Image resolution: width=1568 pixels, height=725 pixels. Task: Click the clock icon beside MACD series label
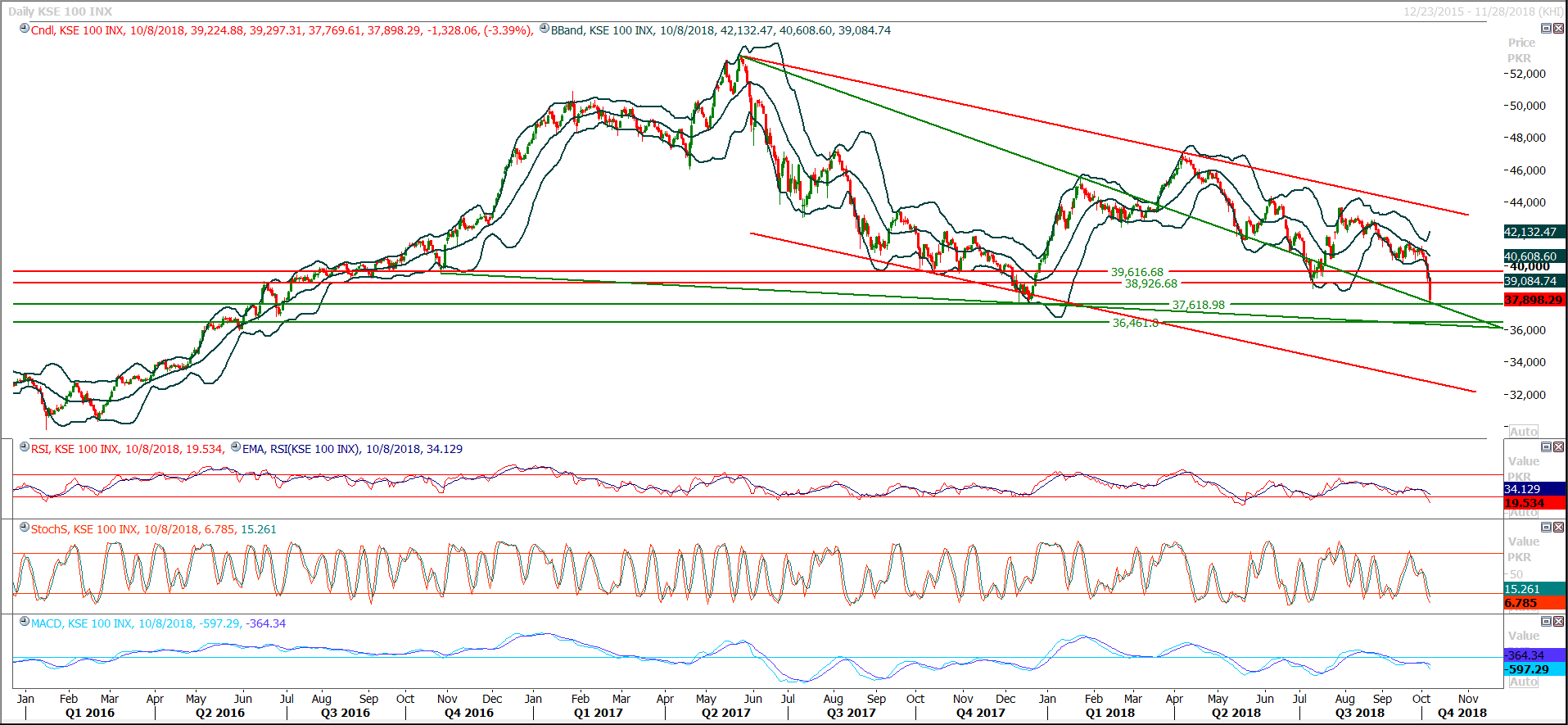(x=25, y=622)
